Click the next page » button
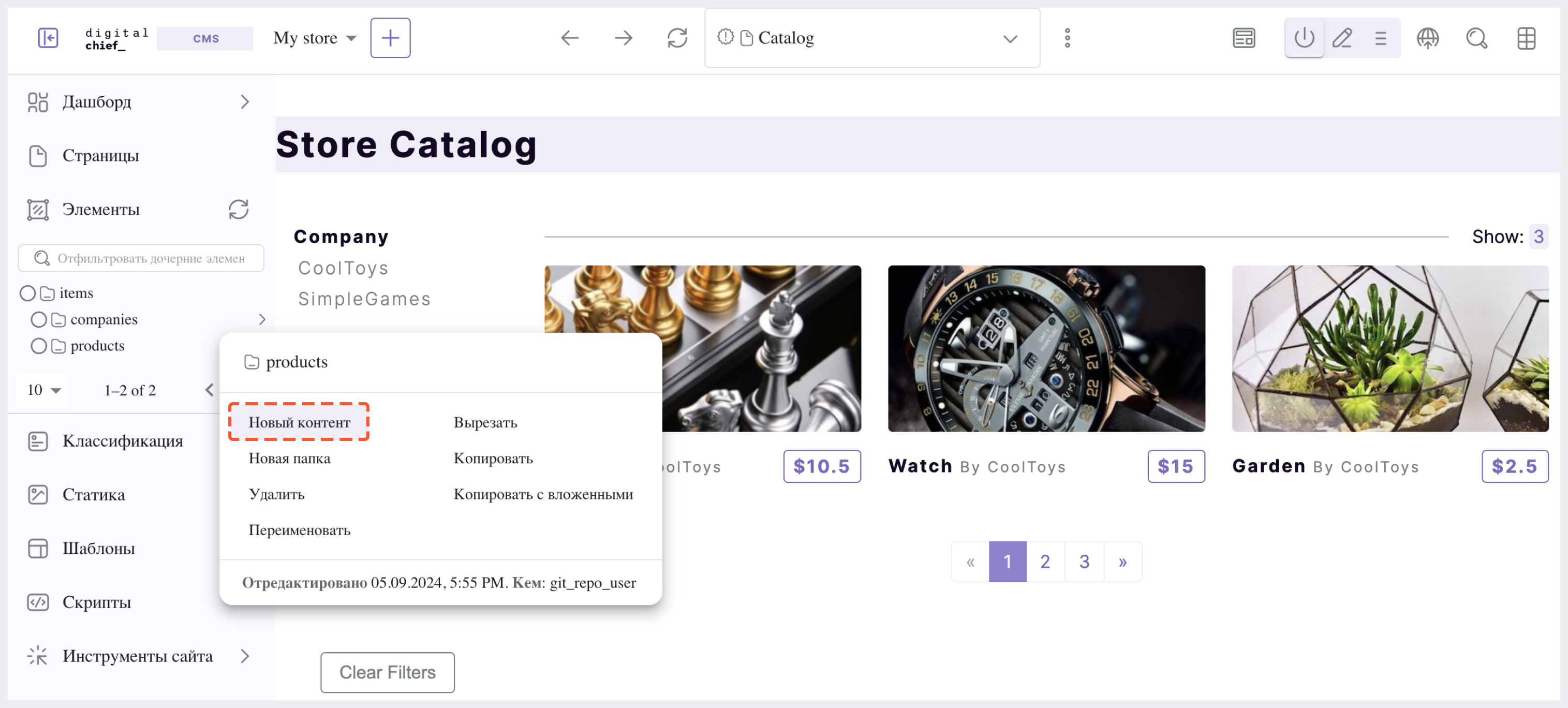 (x=1122, y=562)
